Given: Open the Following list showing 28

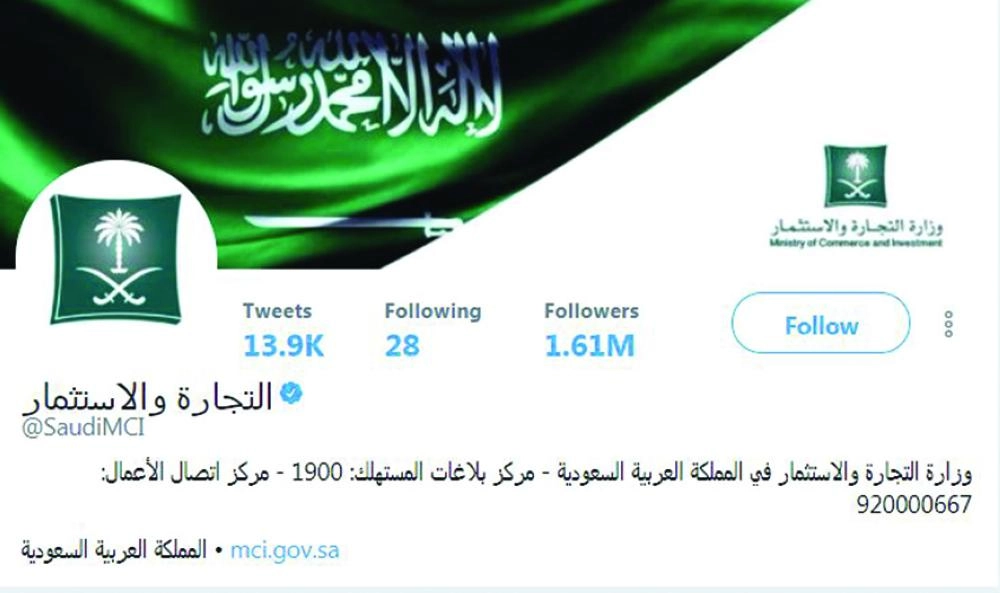Looking at the screenshot, I should pyautogui.click(x=402, y=346).
